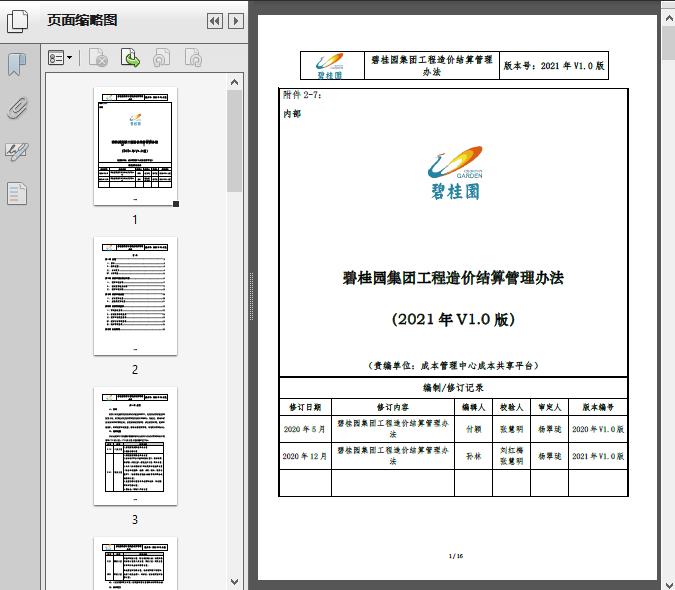Click the 版本编号 column header

[x=598, y=407]
